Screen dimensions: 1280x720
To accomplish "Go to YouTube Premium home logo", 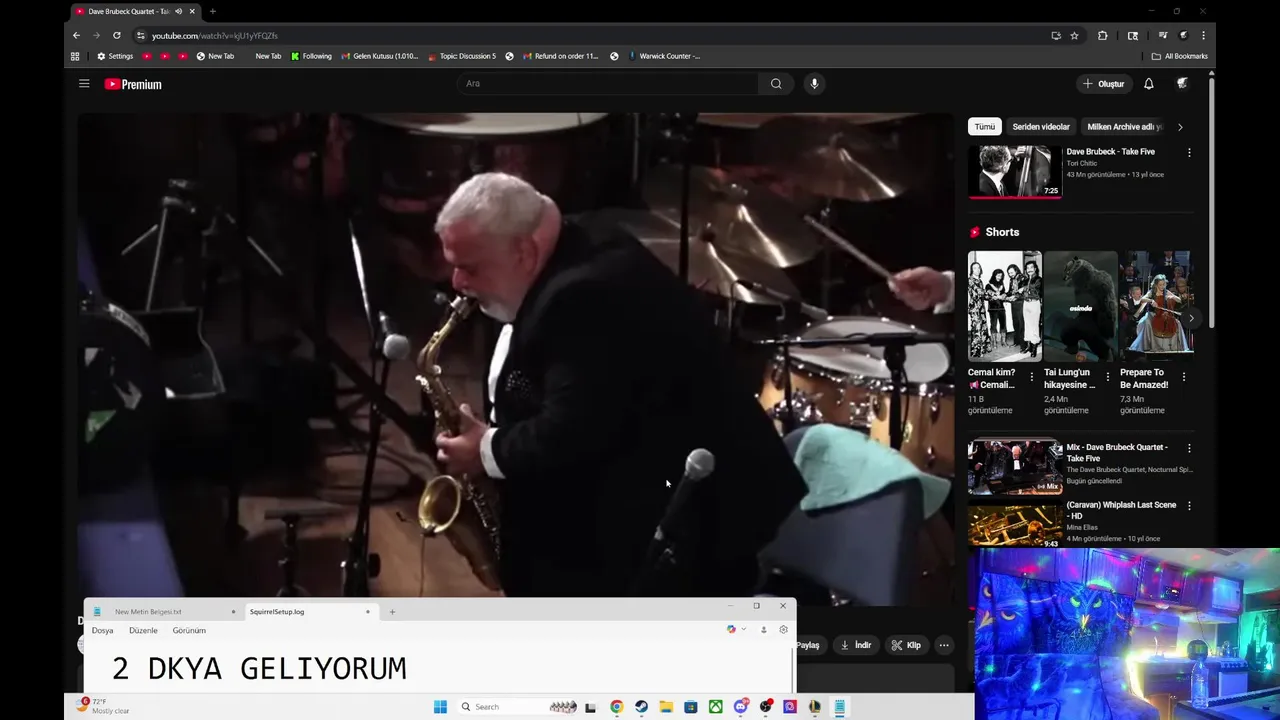I will point(133,84).
